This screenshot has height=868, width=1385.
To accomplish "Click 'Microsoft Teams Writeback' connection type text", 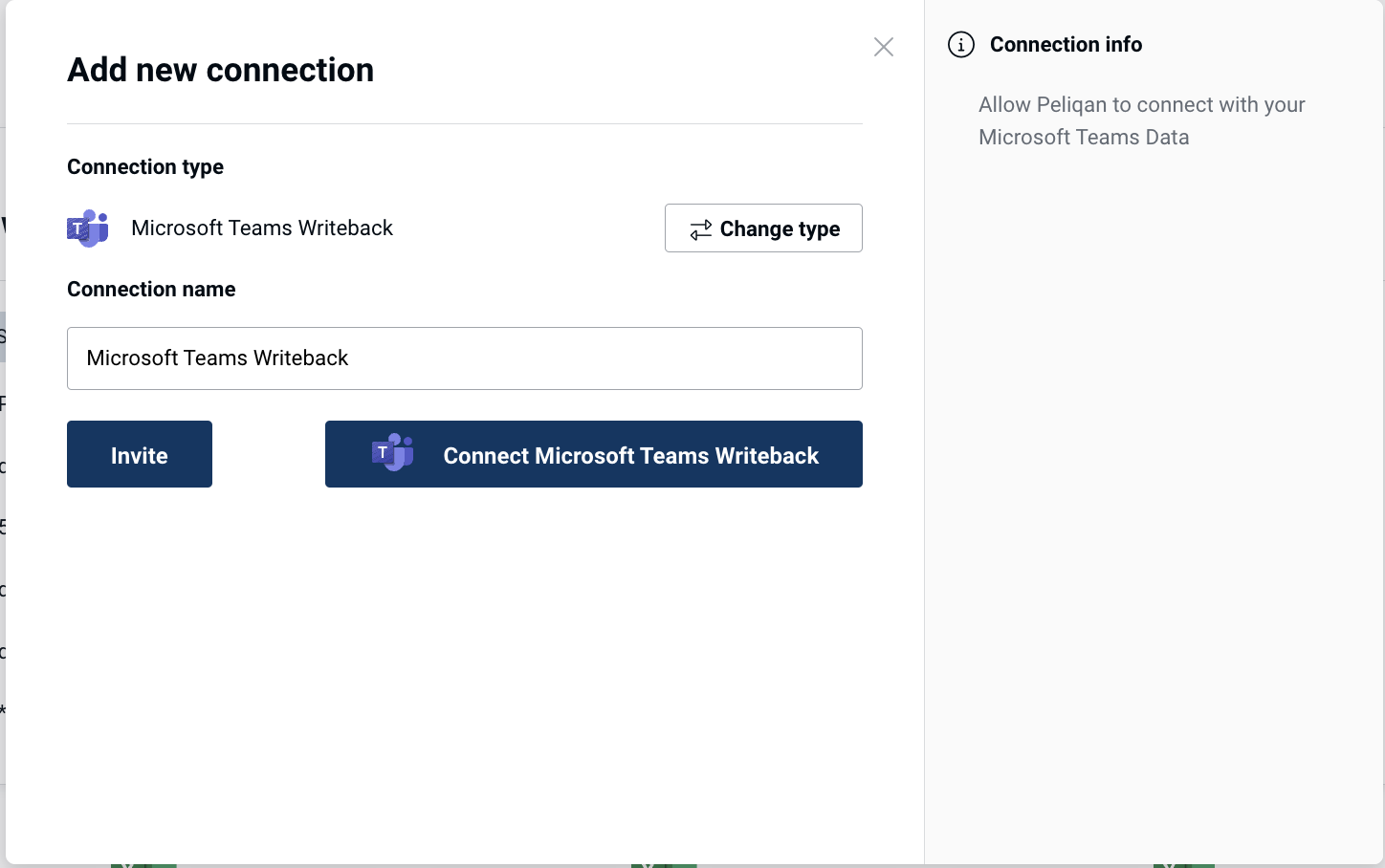I will click(262, 228).
